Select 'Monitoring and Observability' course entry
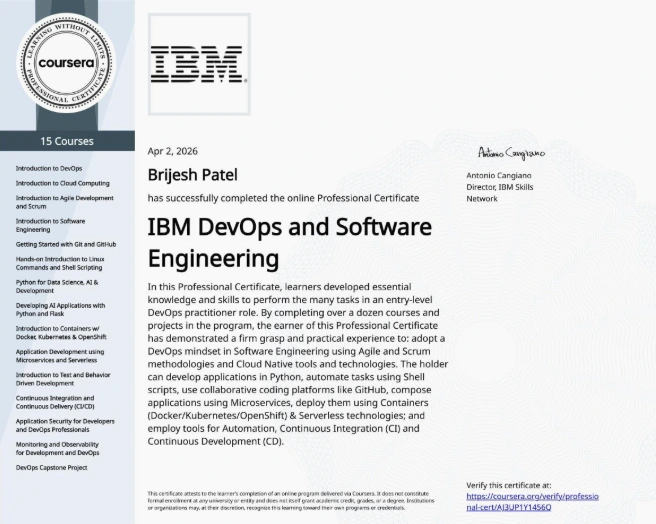This screenshot has width=656, height=524. coord(57,448)
